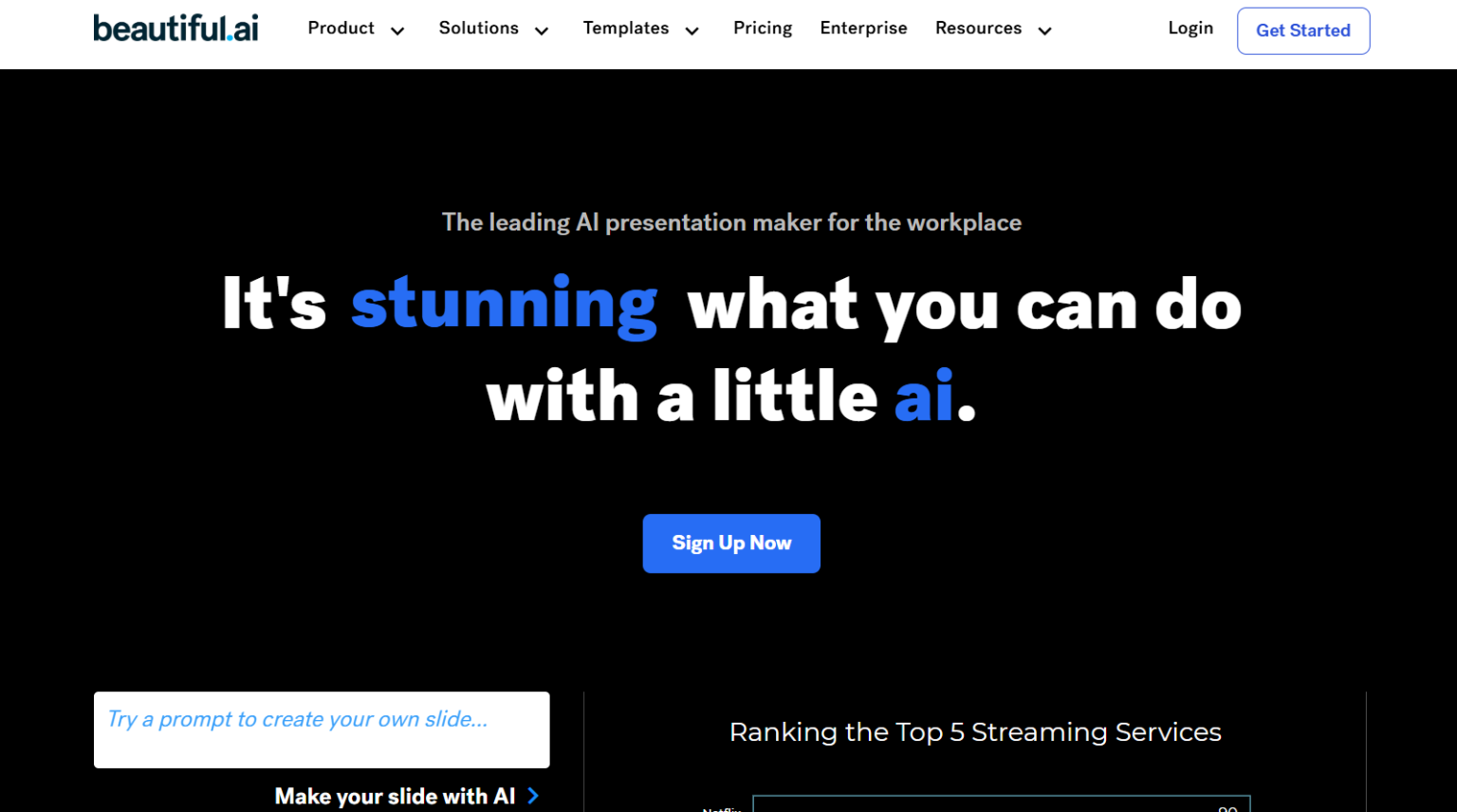Click the Sign Up Now button

pyautogui.click(x=731, y=544)
